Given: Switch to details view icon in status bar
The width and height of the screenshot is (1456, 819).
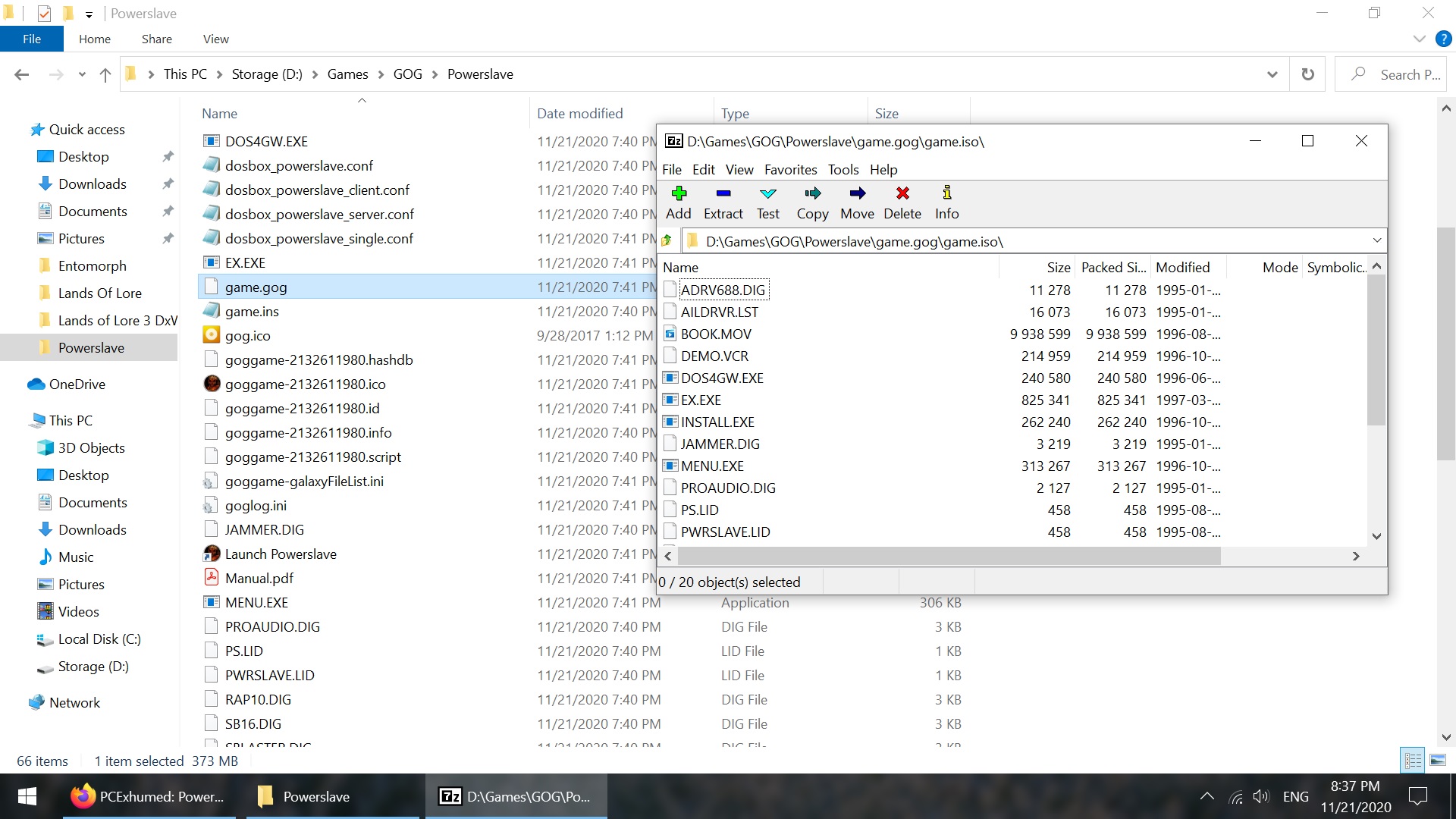Looking at the screenshot, I should [x=1414, y=760].
